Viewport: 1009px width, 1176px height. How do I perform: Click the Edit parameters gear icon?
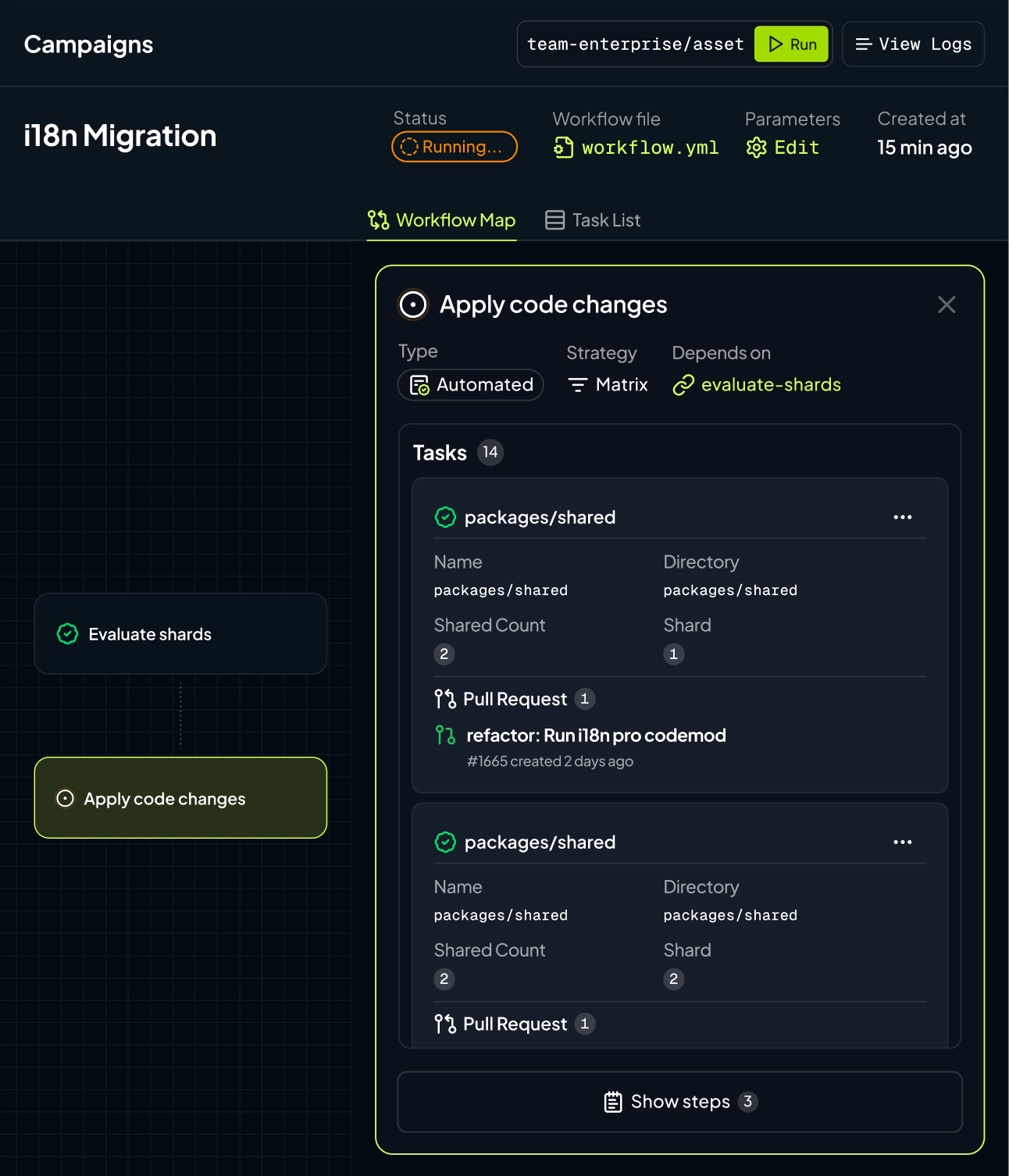tap(756, 148)
